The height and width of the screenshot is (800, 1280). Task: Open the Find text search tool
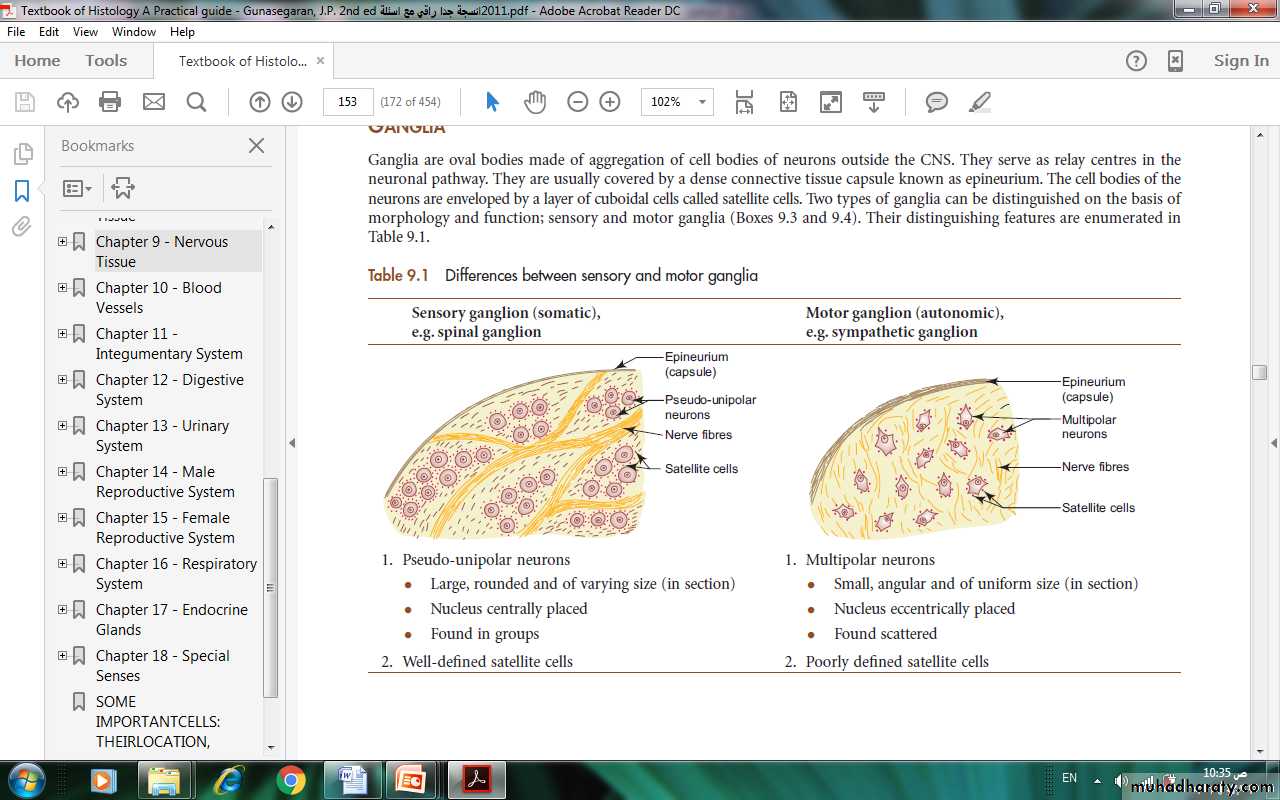click(x=196, y=102)
